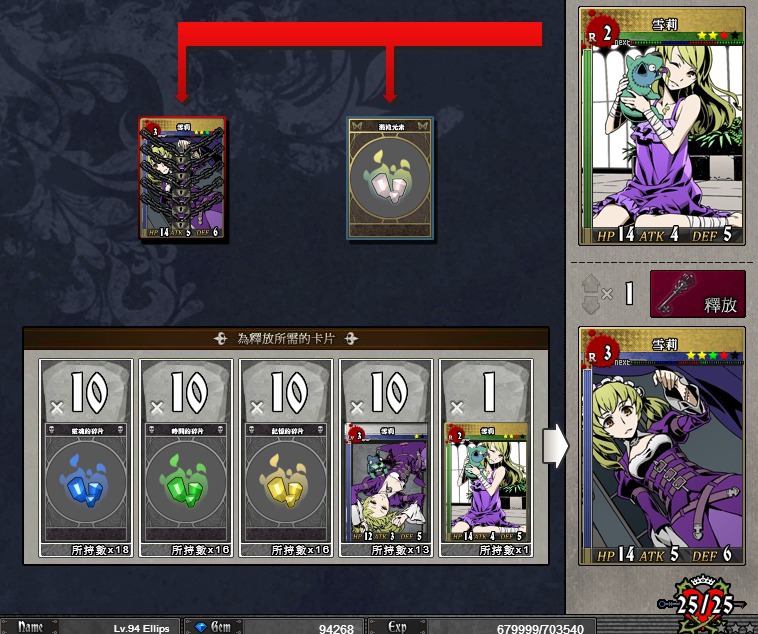758x634 pixels.
Task: Click the R3 rank badge on result card
Action: 601,354
